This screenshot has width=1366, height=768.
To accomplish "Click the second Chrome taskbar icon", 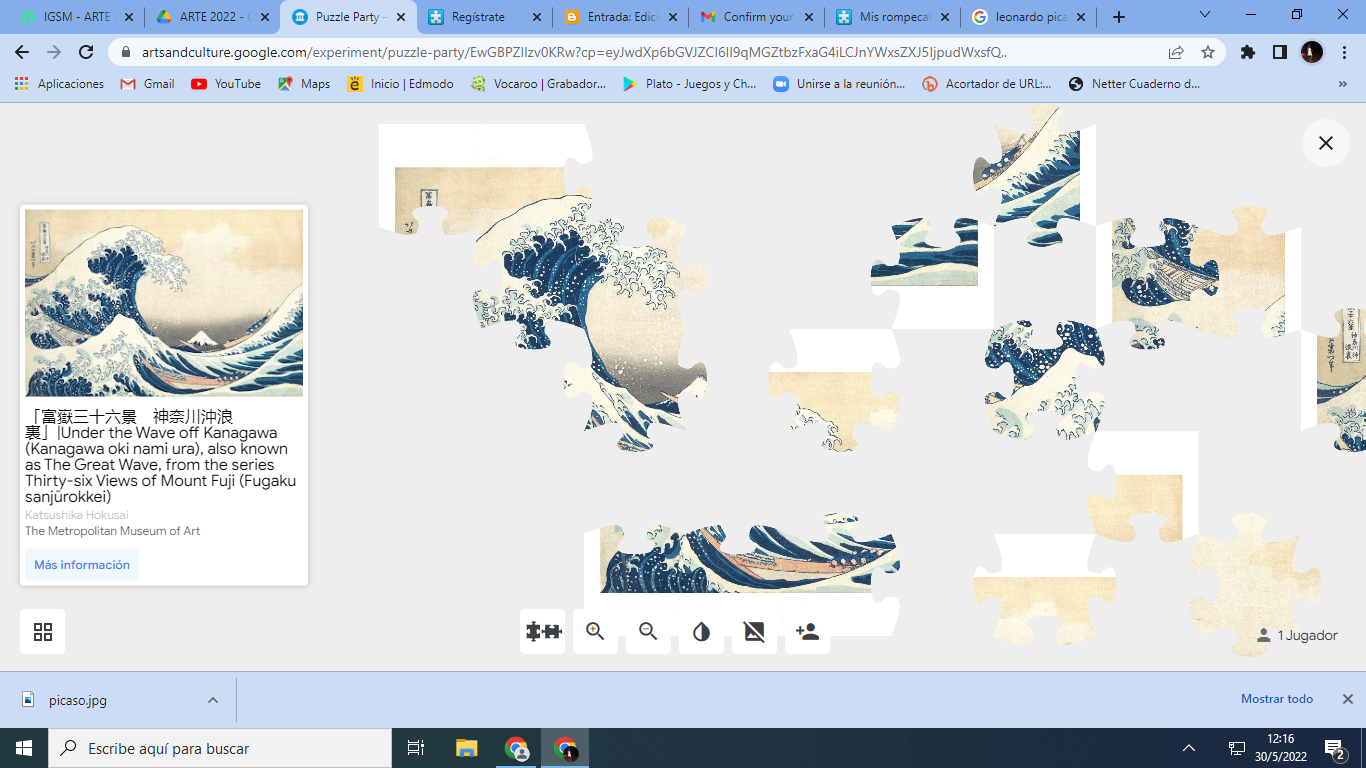I will tap(565, 748).
